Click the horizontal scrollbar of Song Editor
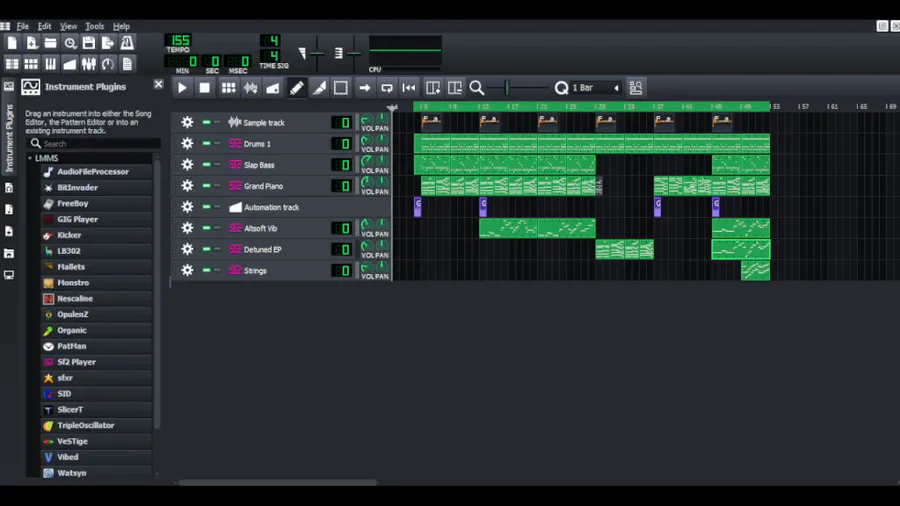 pyautogui.click(x=278, y=482)
